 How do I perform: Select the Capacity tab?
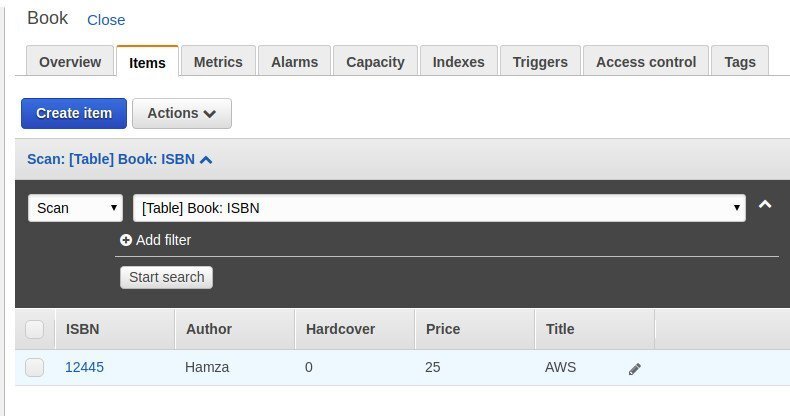[x=374, y=62]
